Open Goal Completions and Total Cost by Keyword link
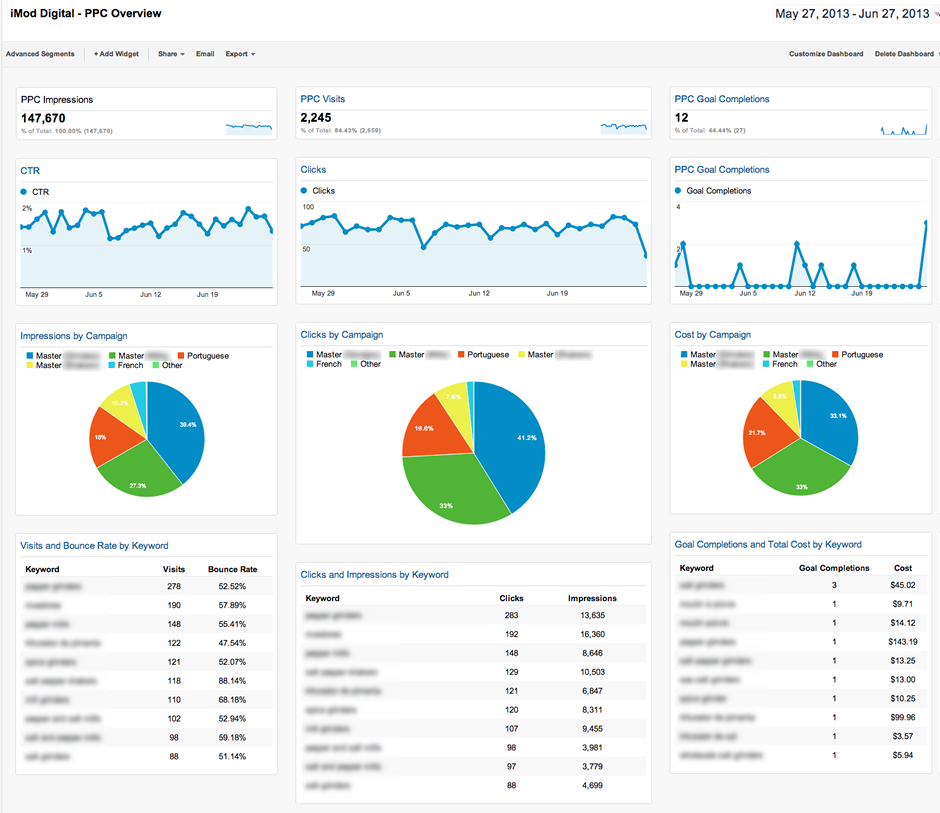 (768, 544)
